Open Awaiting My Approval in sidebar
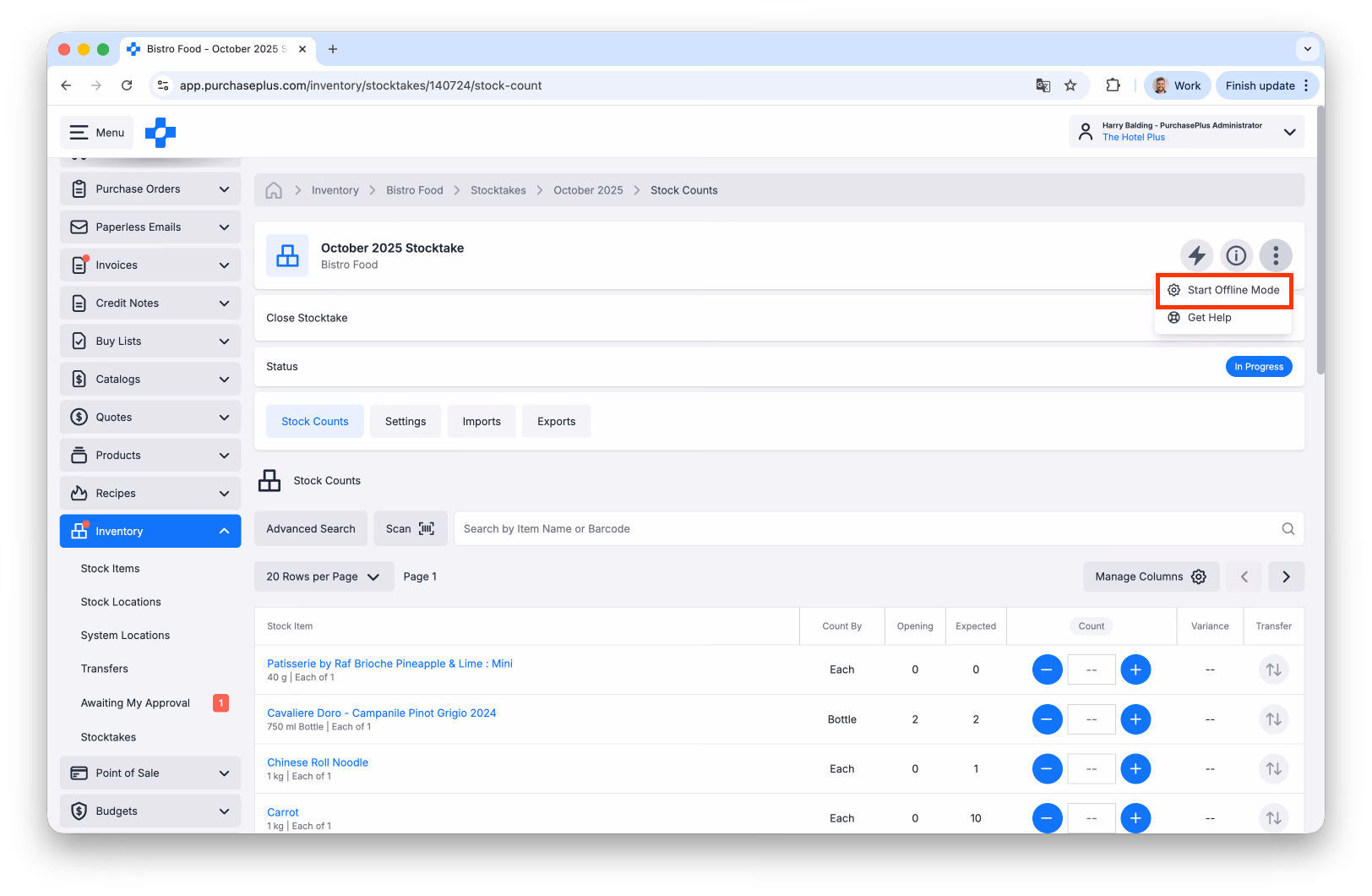The image size is (1372, 896). tap(135, 703)
